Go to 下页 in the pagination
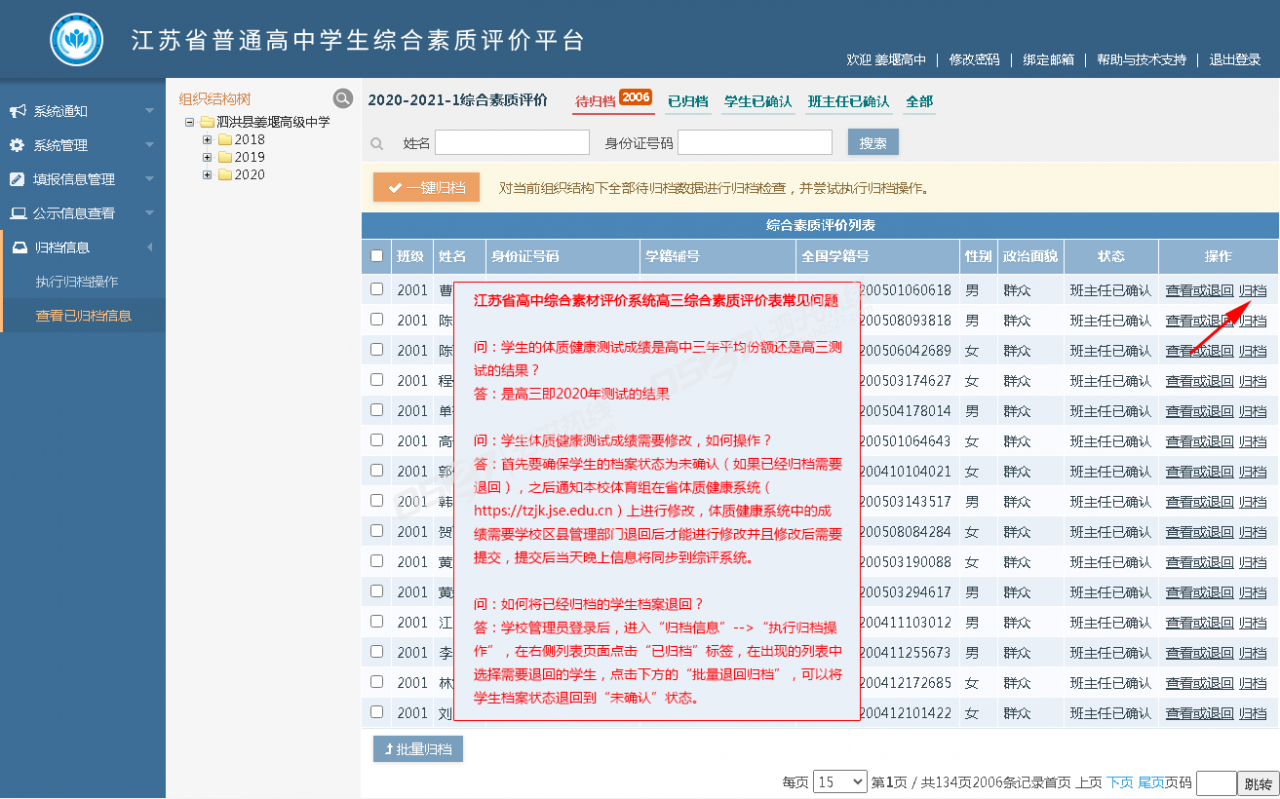1280x799 pixels. point(1120,782)
